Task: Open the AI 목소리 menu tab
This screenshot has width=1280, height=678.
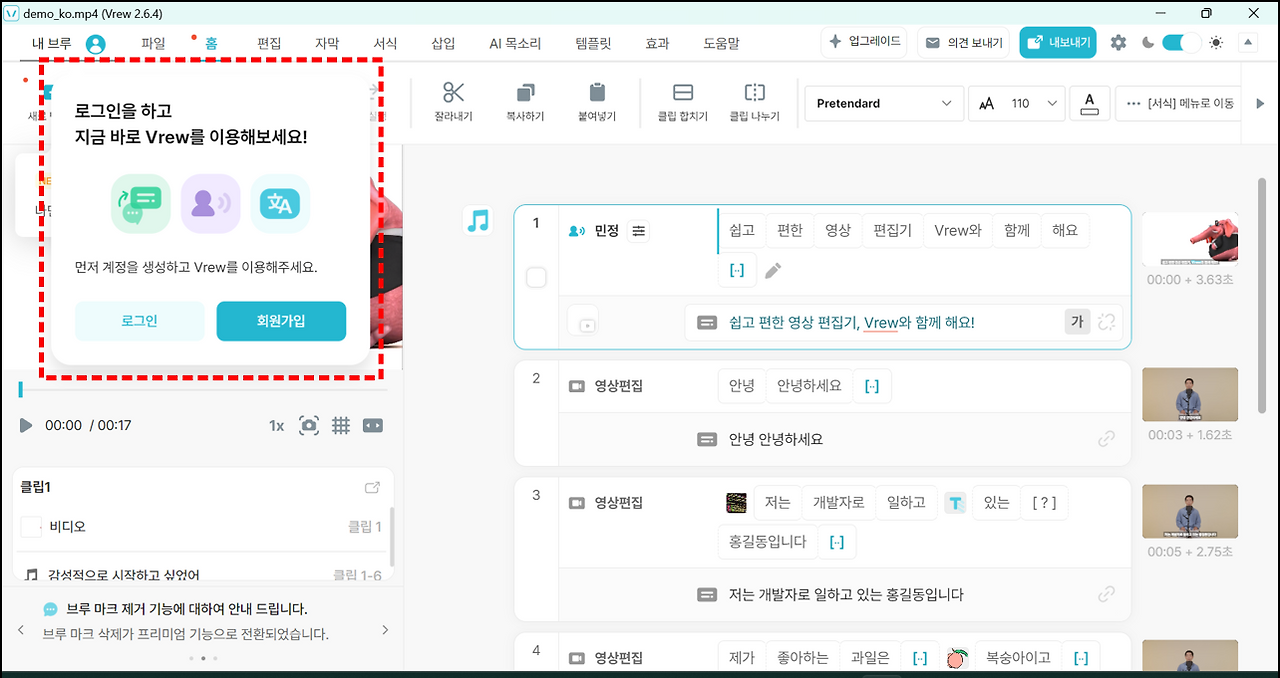Action: pyautogui.click(x=515, y=43)
